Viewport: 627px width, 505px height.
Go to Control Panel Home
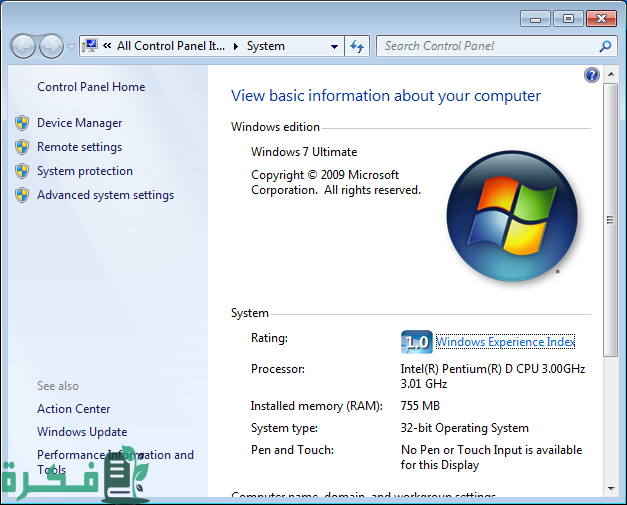(91, 87)
